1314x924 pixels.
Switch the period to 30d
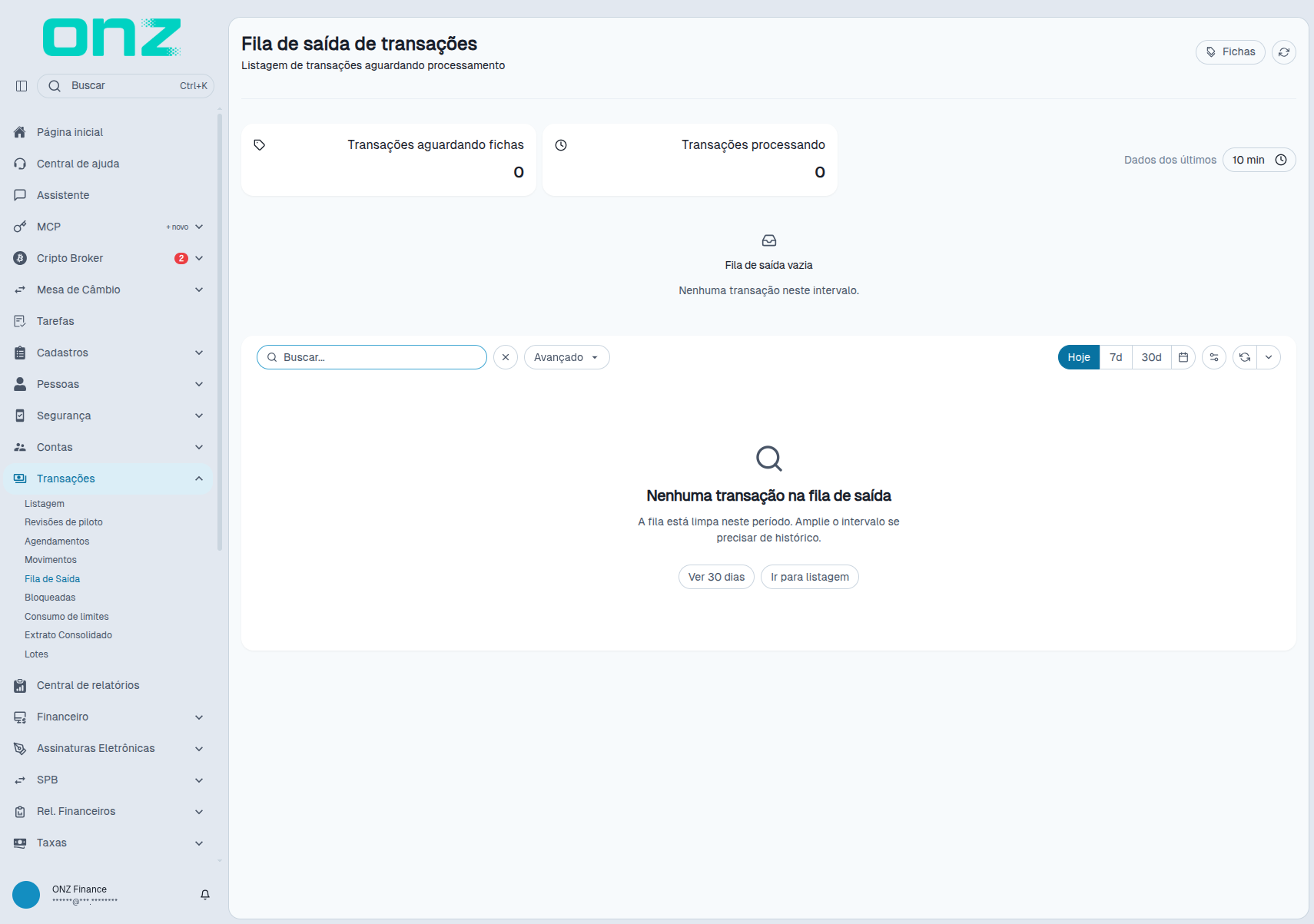click(x=1151, y=357)
